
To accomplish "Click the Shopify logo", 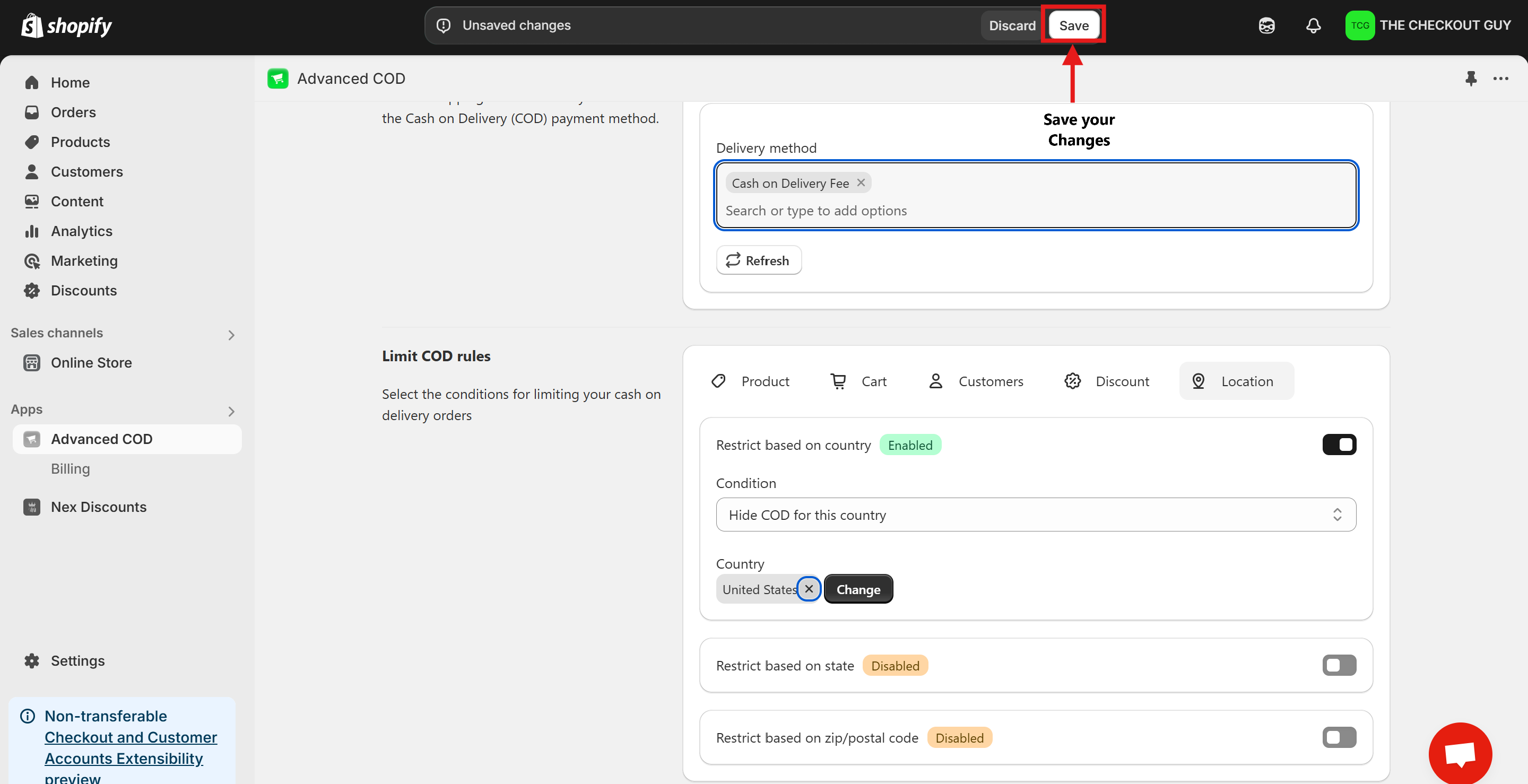I will tap(66, 25).
